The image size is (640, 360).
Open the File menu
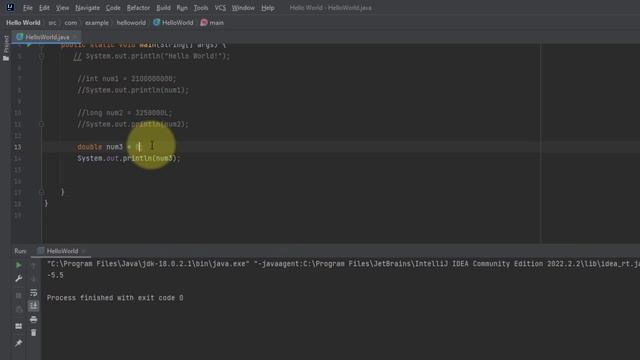click(28, 8)
